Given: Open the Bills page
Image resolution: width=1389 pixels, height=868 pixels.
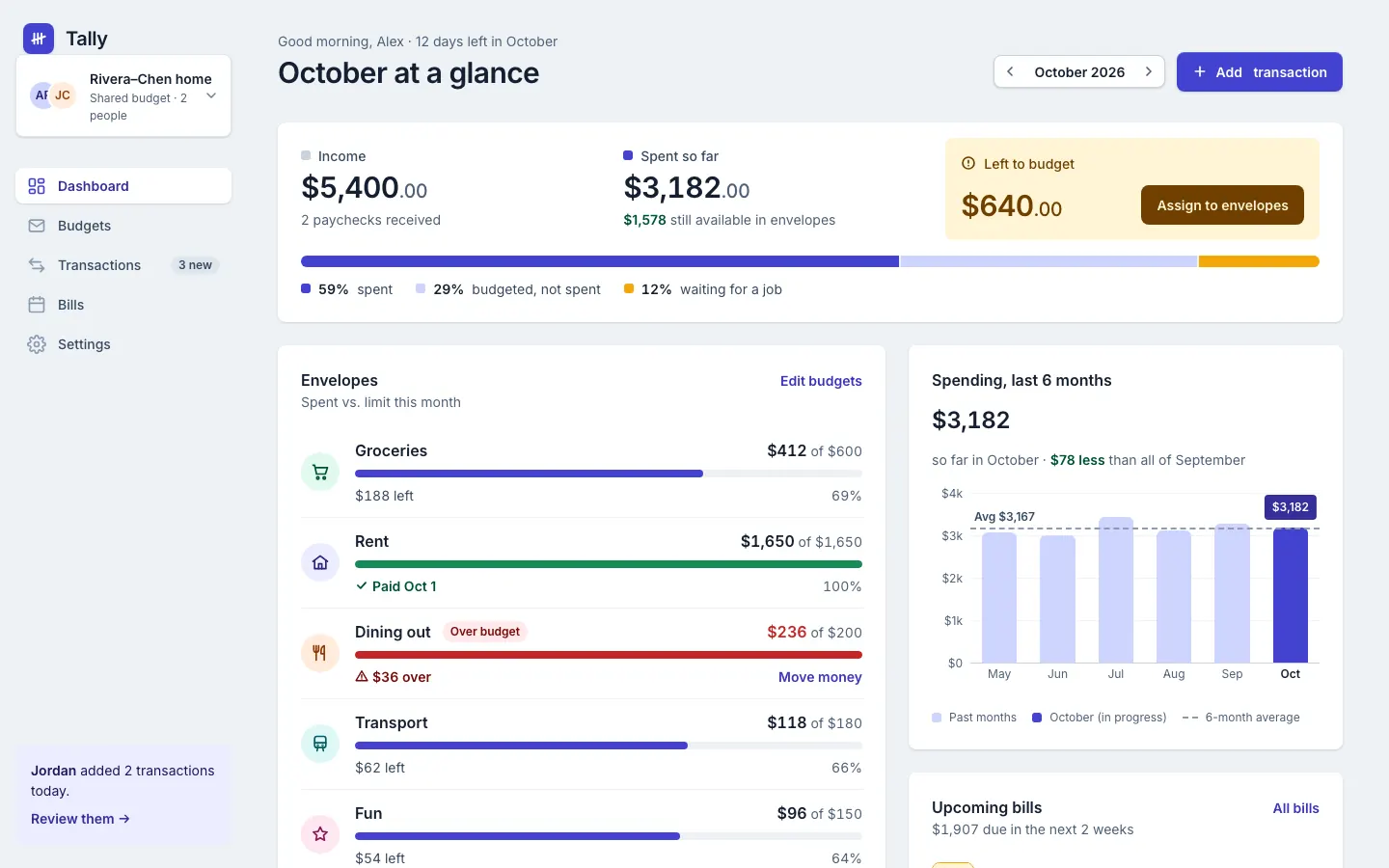Looking at the screenshot, I should pyautogui.click(x=123, y=305).
